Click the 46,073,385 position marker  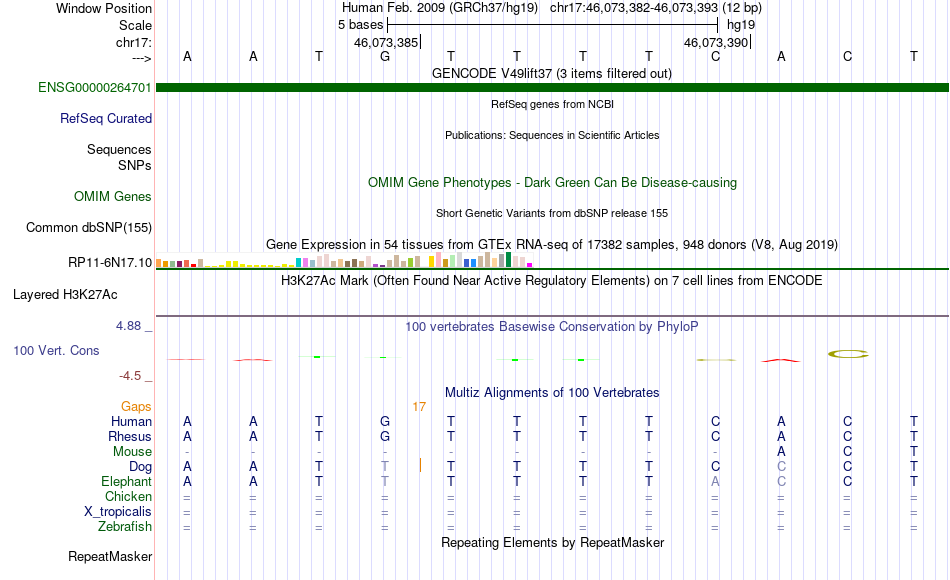pyautogui.click(x=387, y=42)
